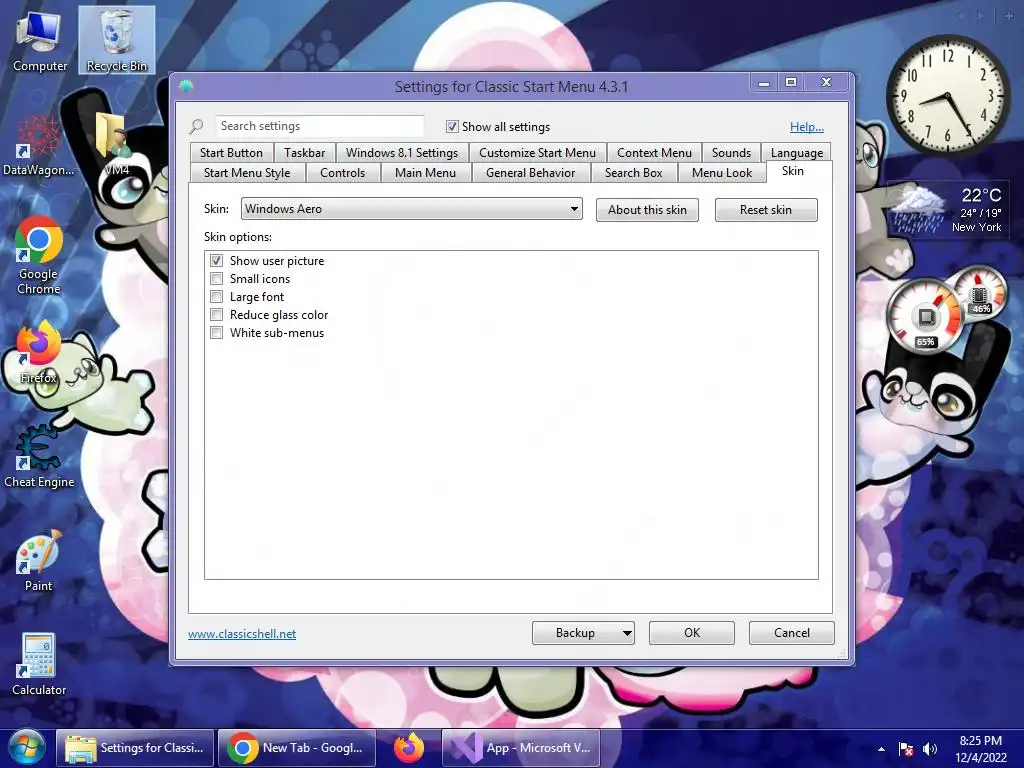1024x768 pixels.
Task: Open the www.classicshell.net link
Action: pos(242,634)
